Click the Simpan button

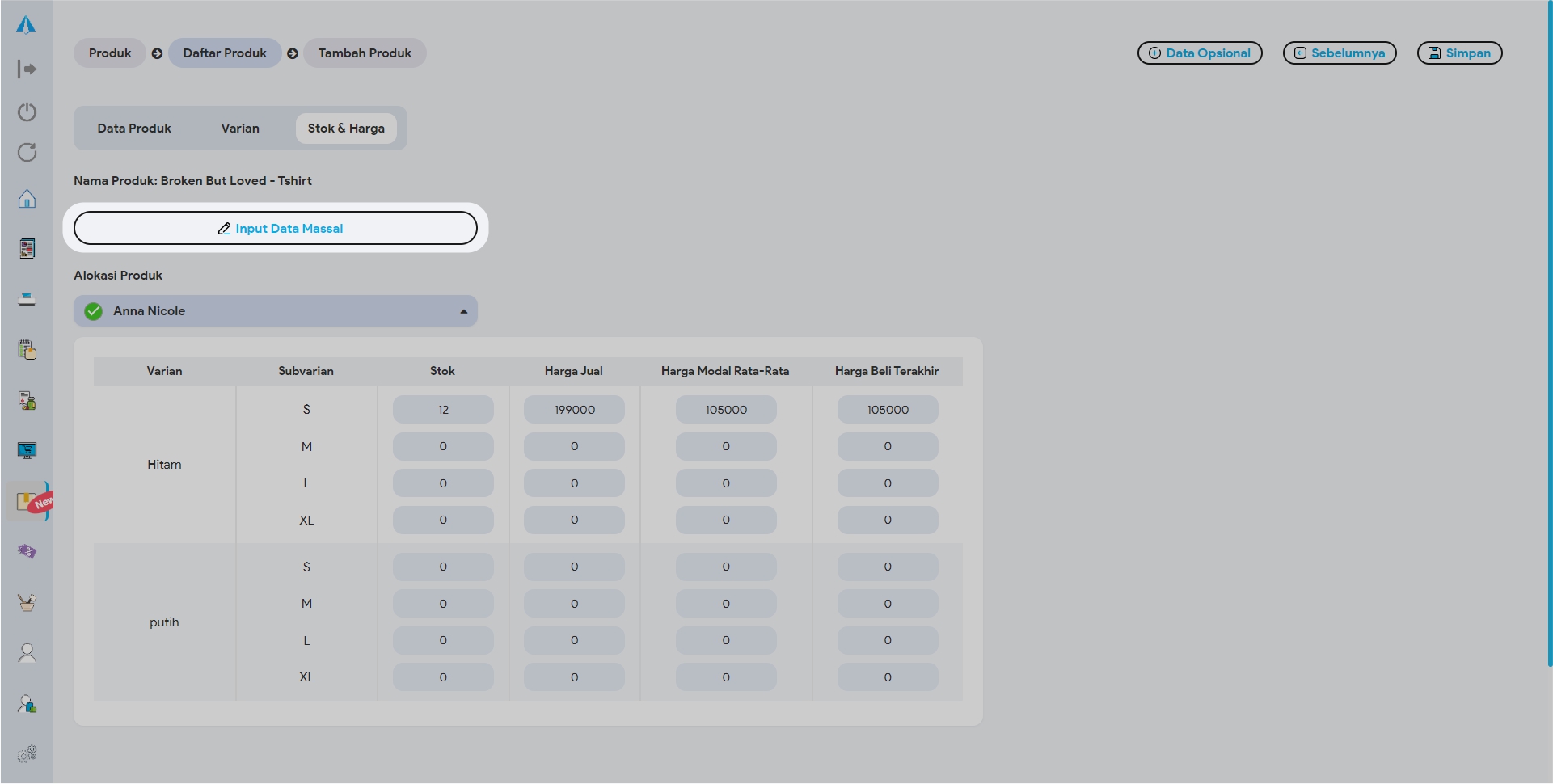tap(1459, 53)
